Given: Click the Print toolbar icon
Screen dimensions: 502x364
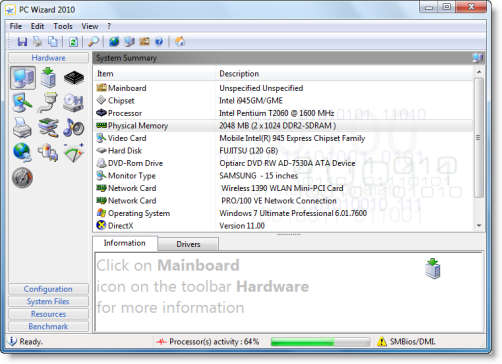Looking at the screenshot, I should pyautogui.click(x=37, y=42).
